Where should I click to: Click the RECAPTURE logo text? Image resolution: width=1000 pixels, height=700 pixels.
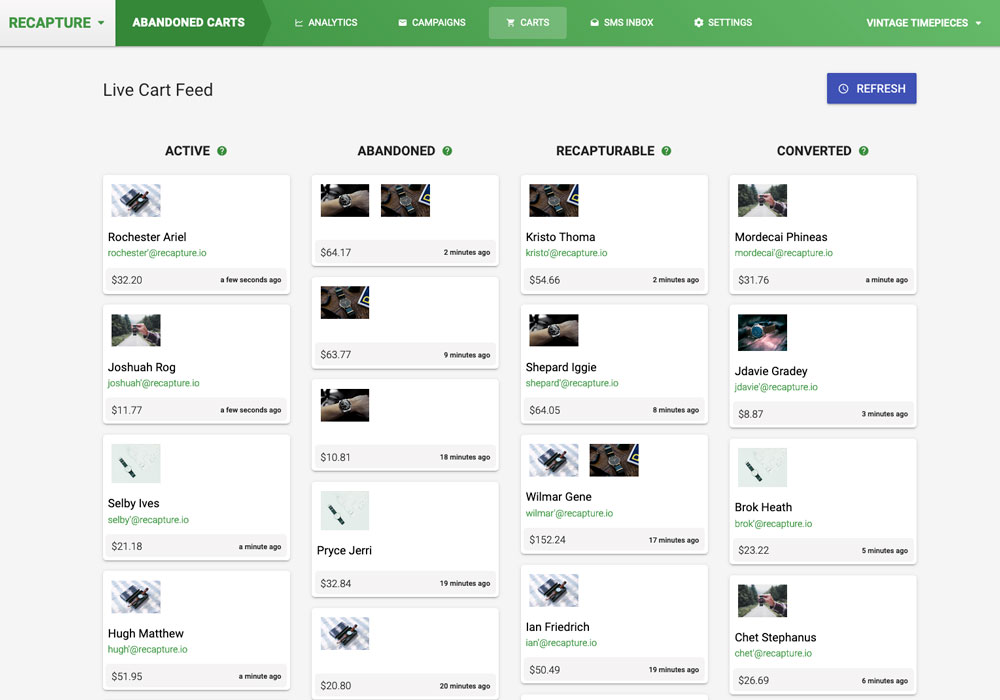50,23
